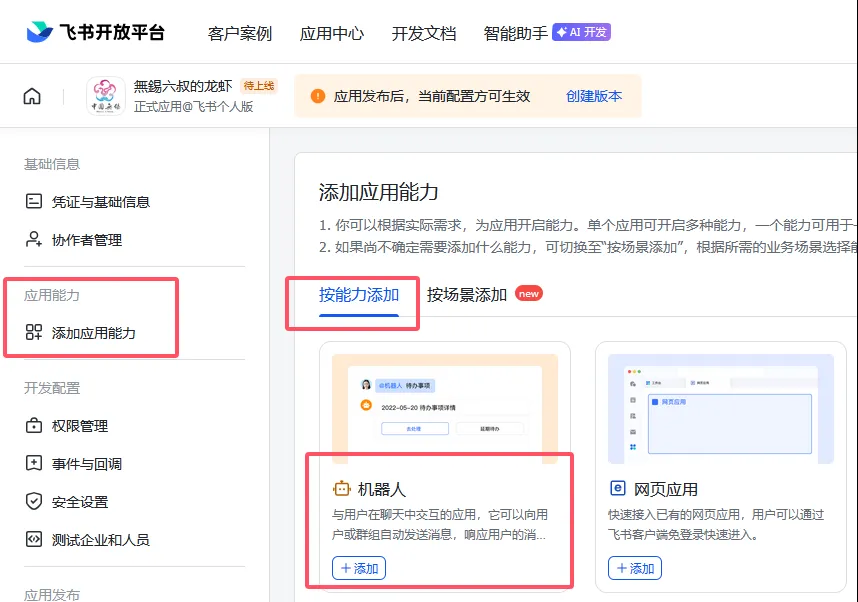Viewport: 858px width, 602px height.
Task: Open 安全设置 in sidebar
Action: point(80,502)
